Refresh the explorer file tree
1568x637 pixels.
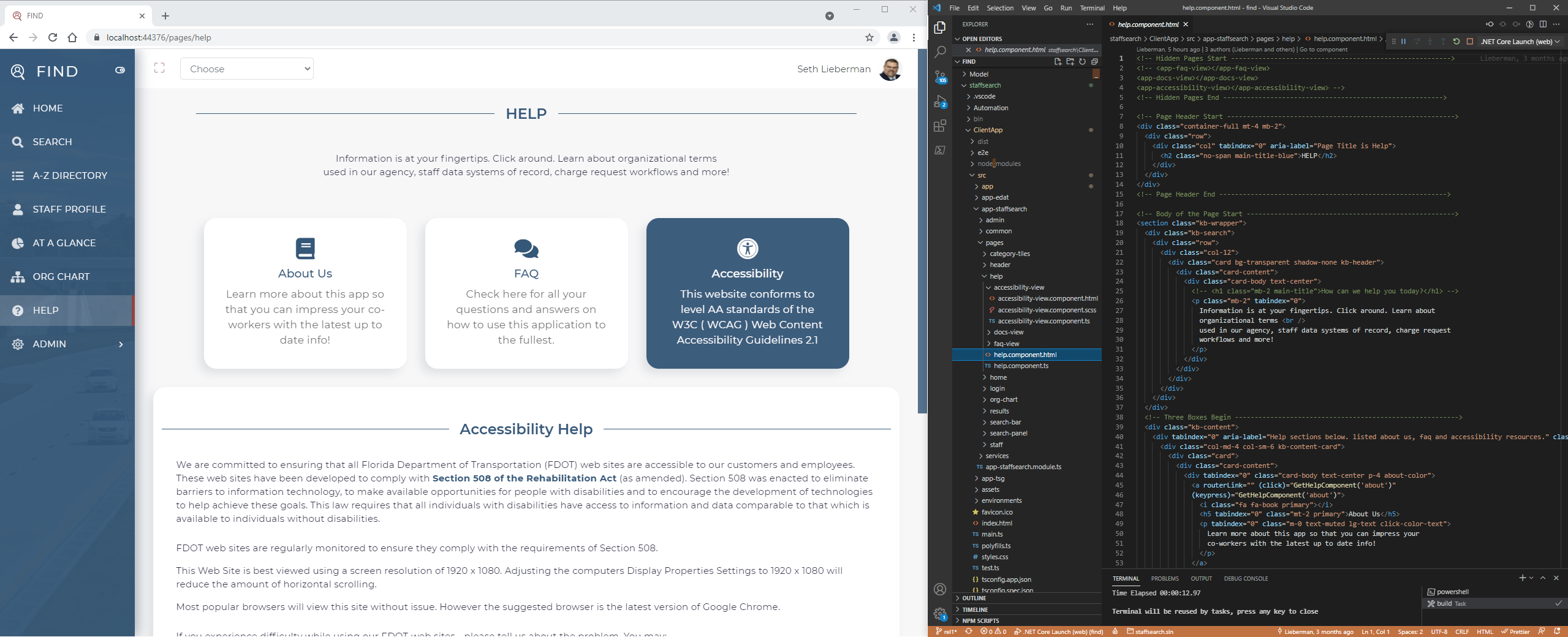[1082, 62]
